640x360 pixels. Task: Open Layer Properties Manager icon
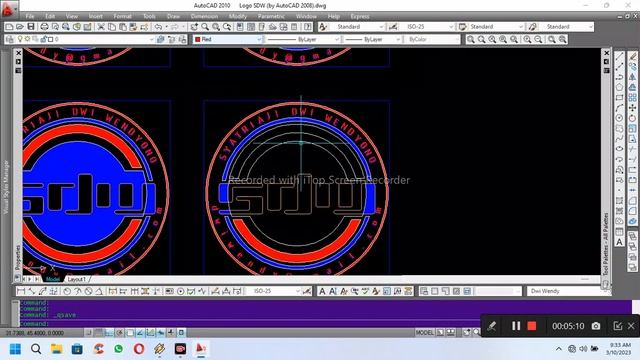pos(10,39)
